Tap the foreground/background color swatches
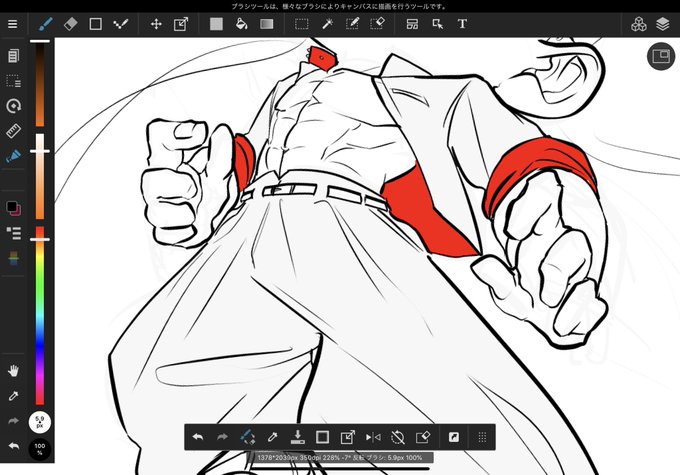The image size is (680, 475). coord(13,208)
